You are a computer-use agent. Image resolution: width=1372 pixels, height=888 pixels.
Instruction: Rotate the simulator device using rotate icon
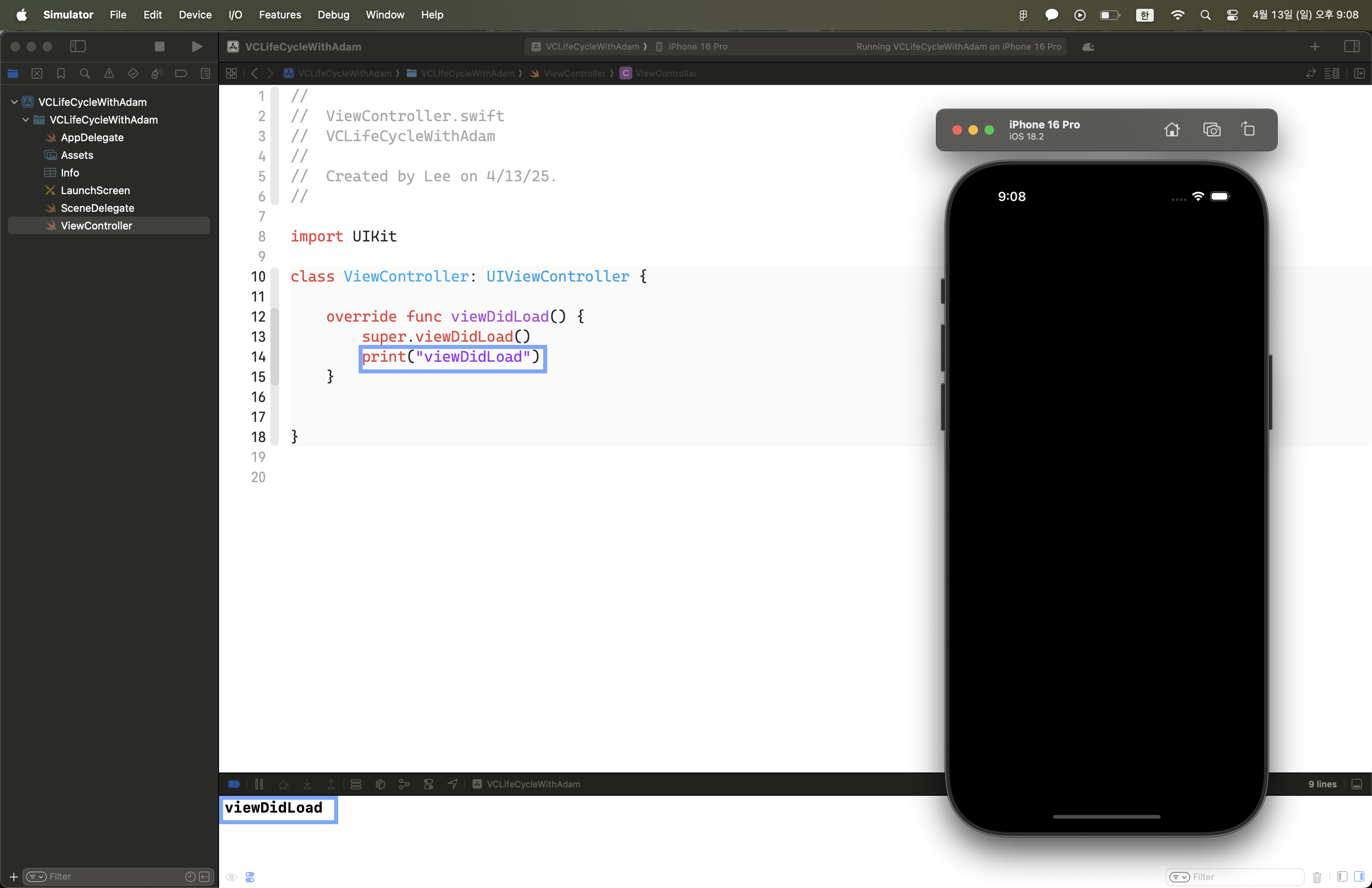coord(1248,130)
